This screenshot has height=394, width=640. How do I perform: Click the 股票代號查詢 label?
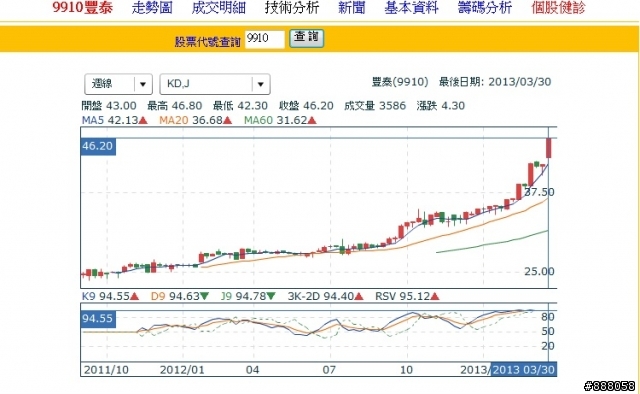coord(208,42)
